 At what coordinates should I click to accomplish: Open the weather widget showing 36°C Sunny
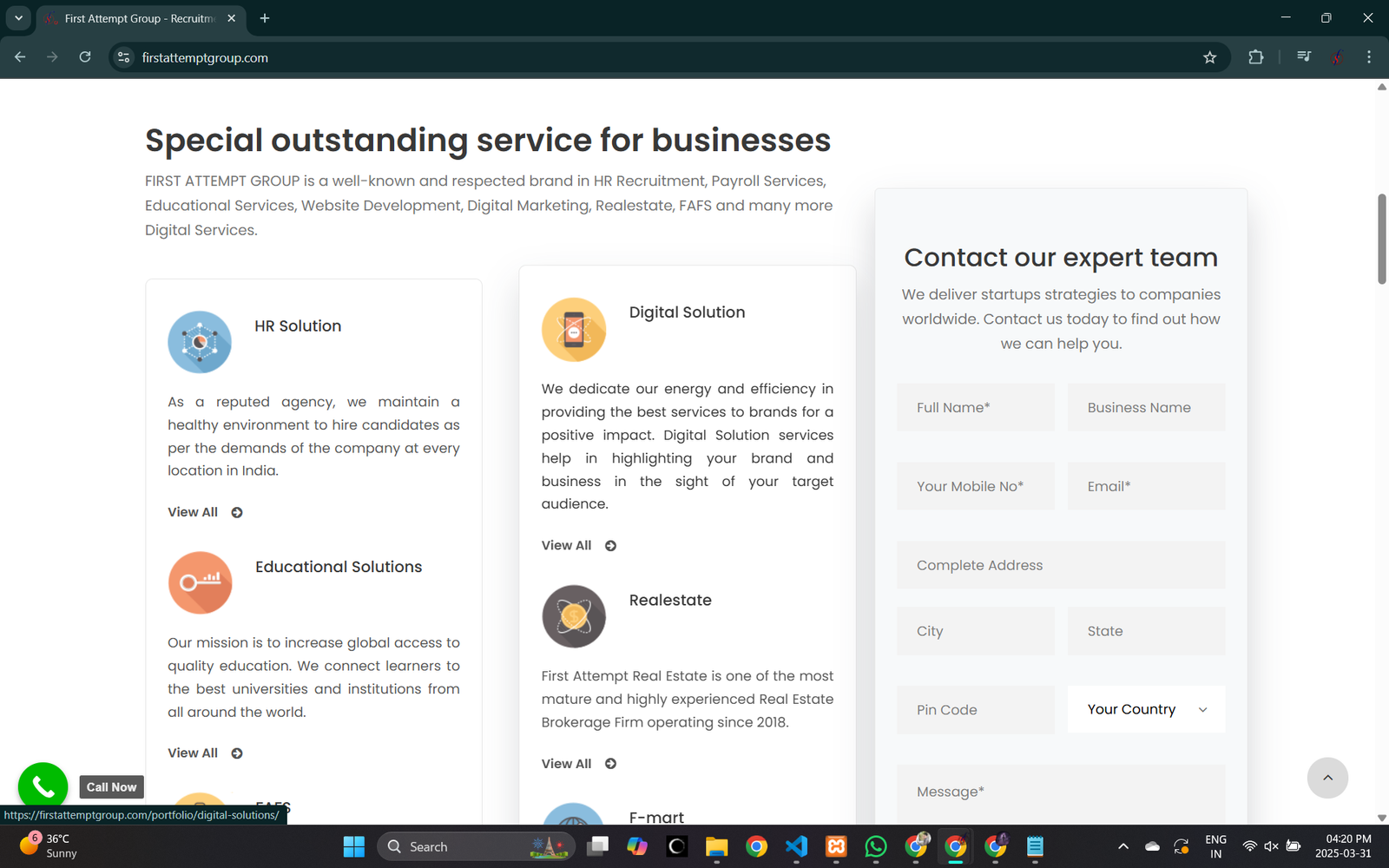[49, 845]
